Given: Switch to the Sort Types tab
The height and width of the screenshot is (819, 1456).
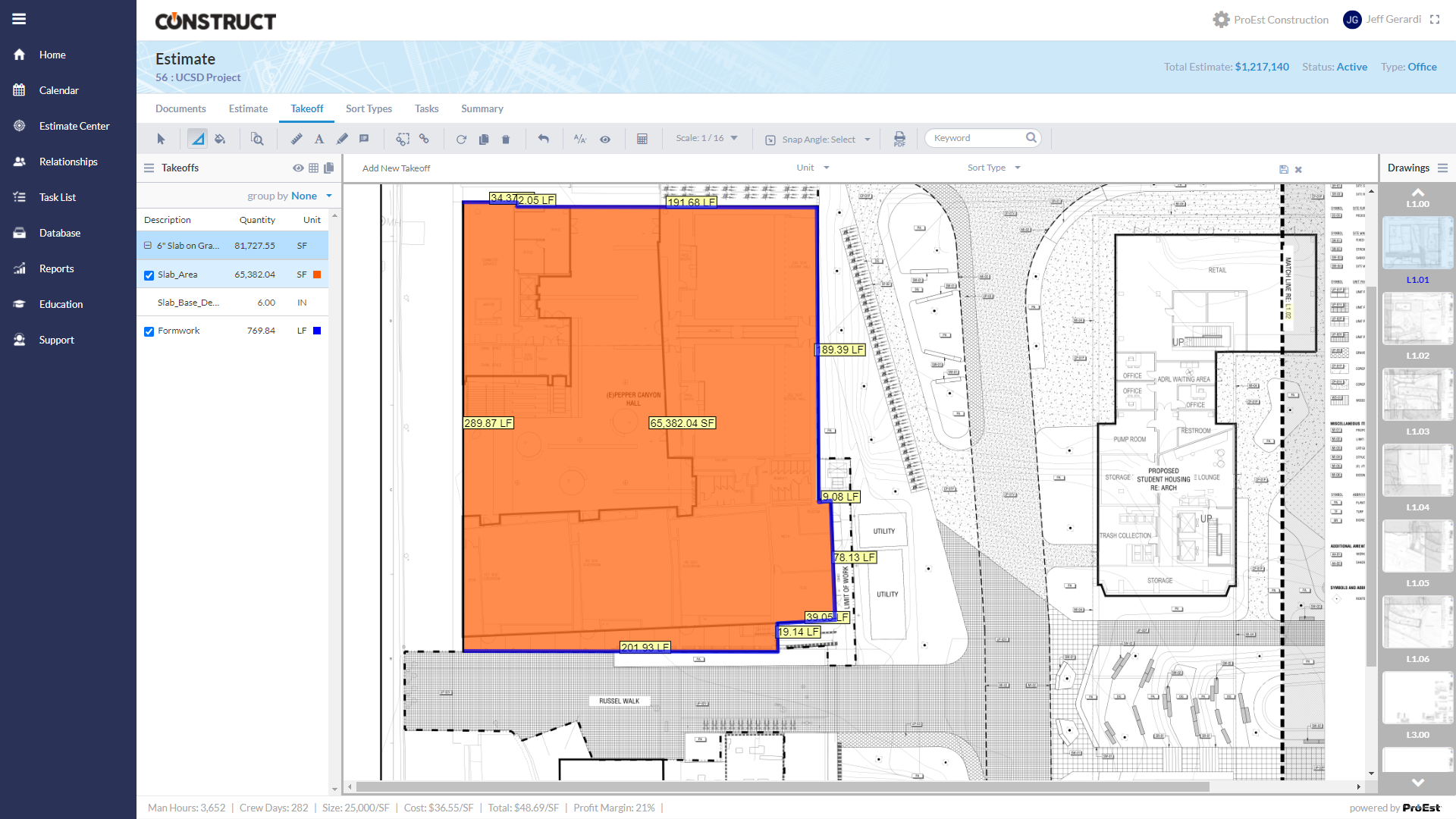Looking at the screenshot, I should [369, 108].
